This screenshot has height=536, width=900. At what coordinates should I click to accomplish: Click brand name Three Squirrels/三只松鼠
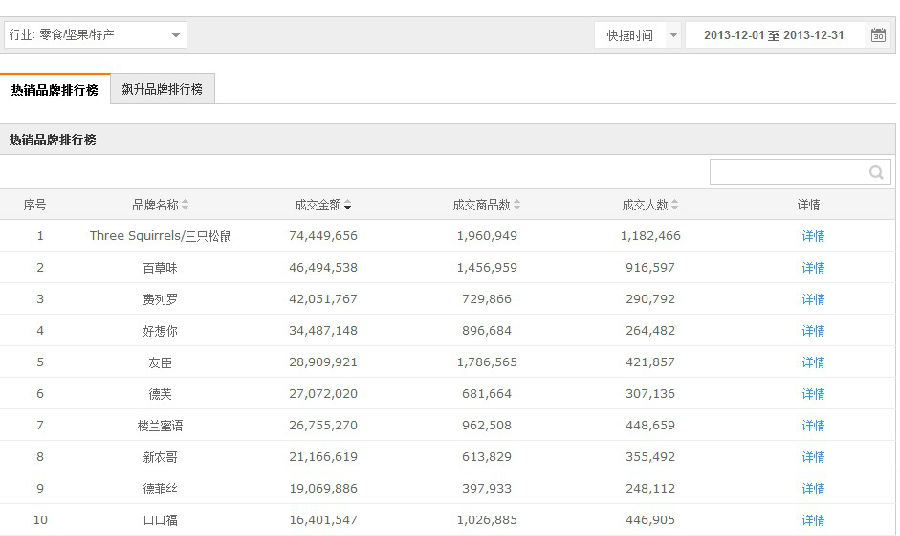pos(160,236)
